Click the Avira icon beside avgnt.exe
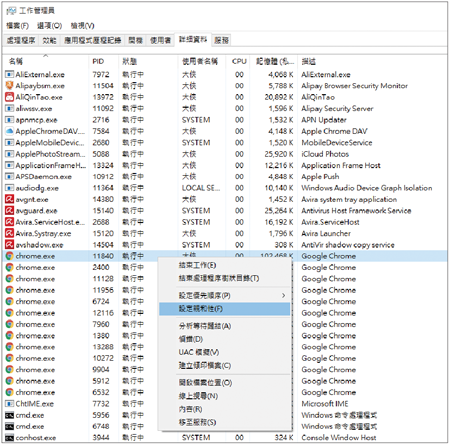450x445 pixels. (x=9, y=199)
